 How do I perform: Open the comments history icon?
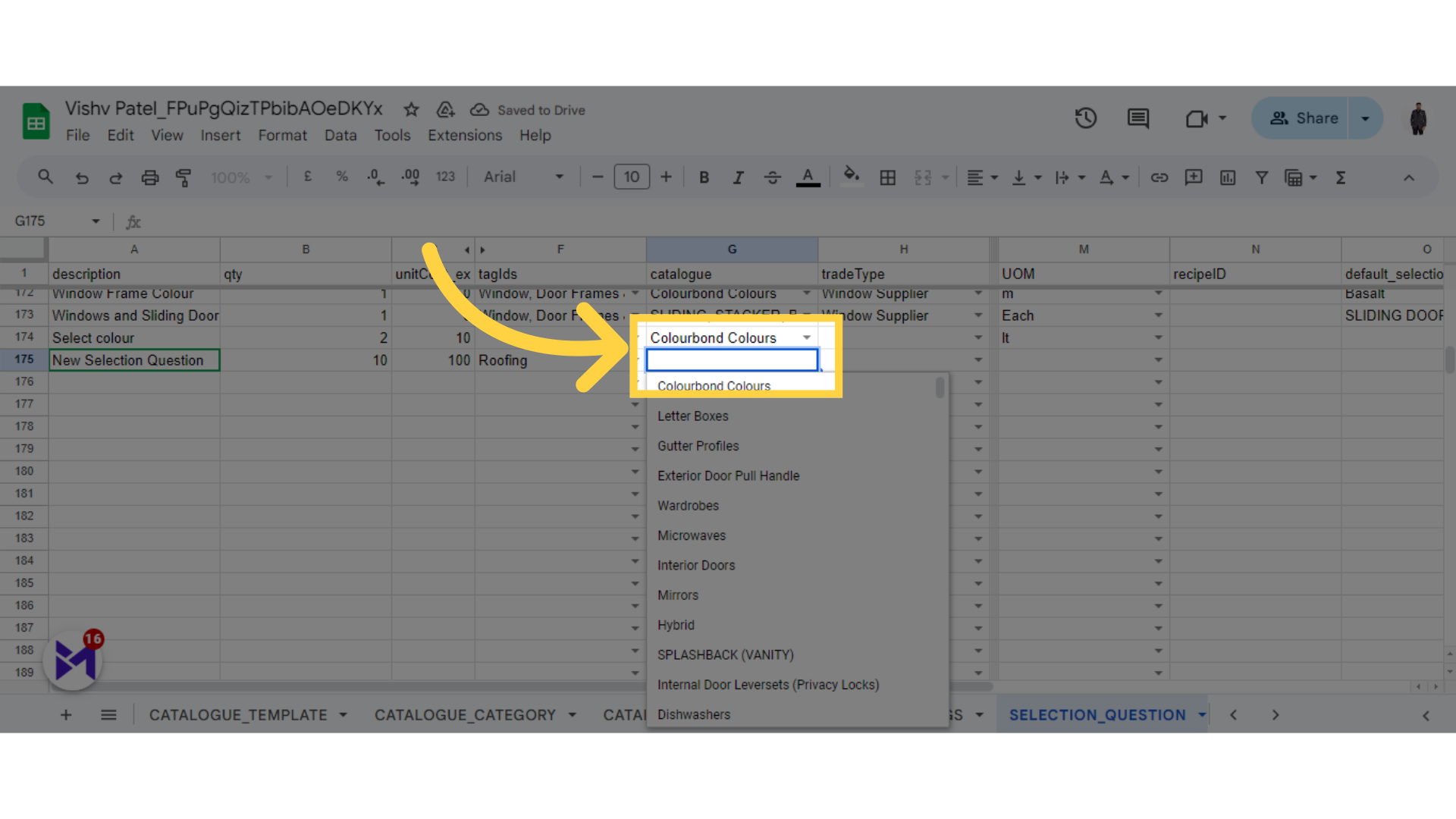tap(1137, 118)
